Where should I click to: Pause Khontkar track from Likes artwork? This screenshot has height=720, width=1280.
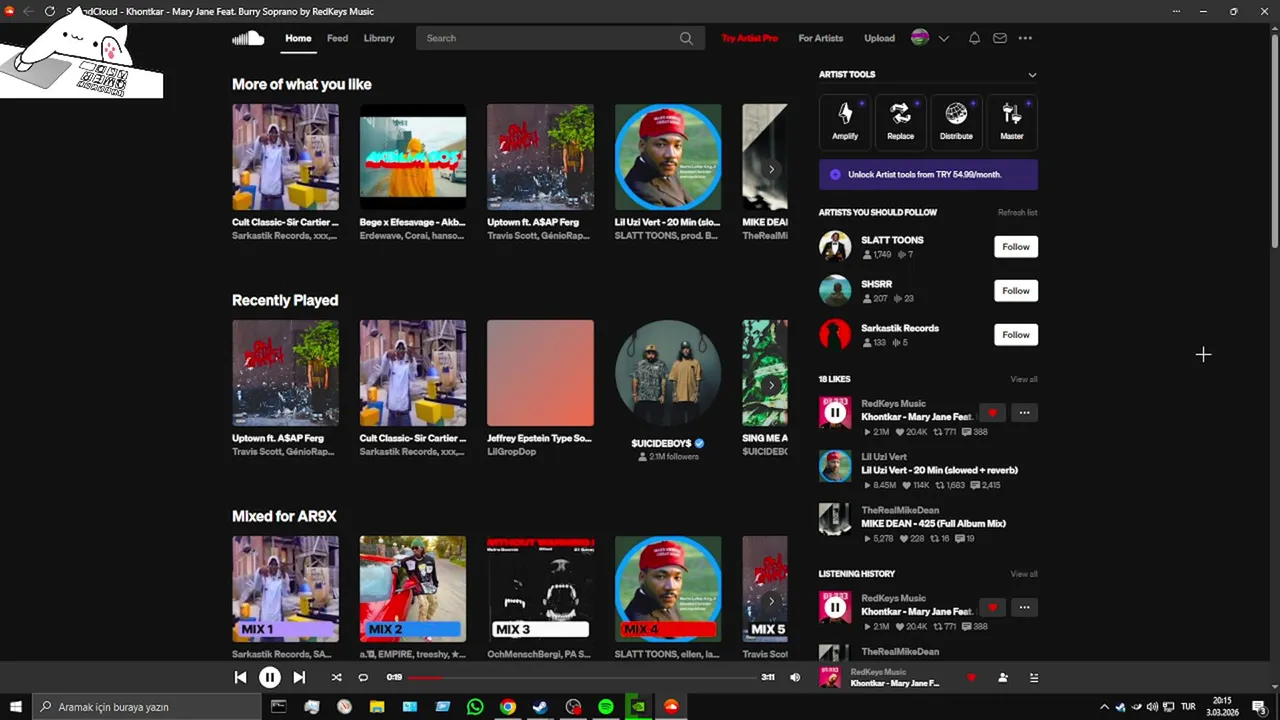click(835, 412)
